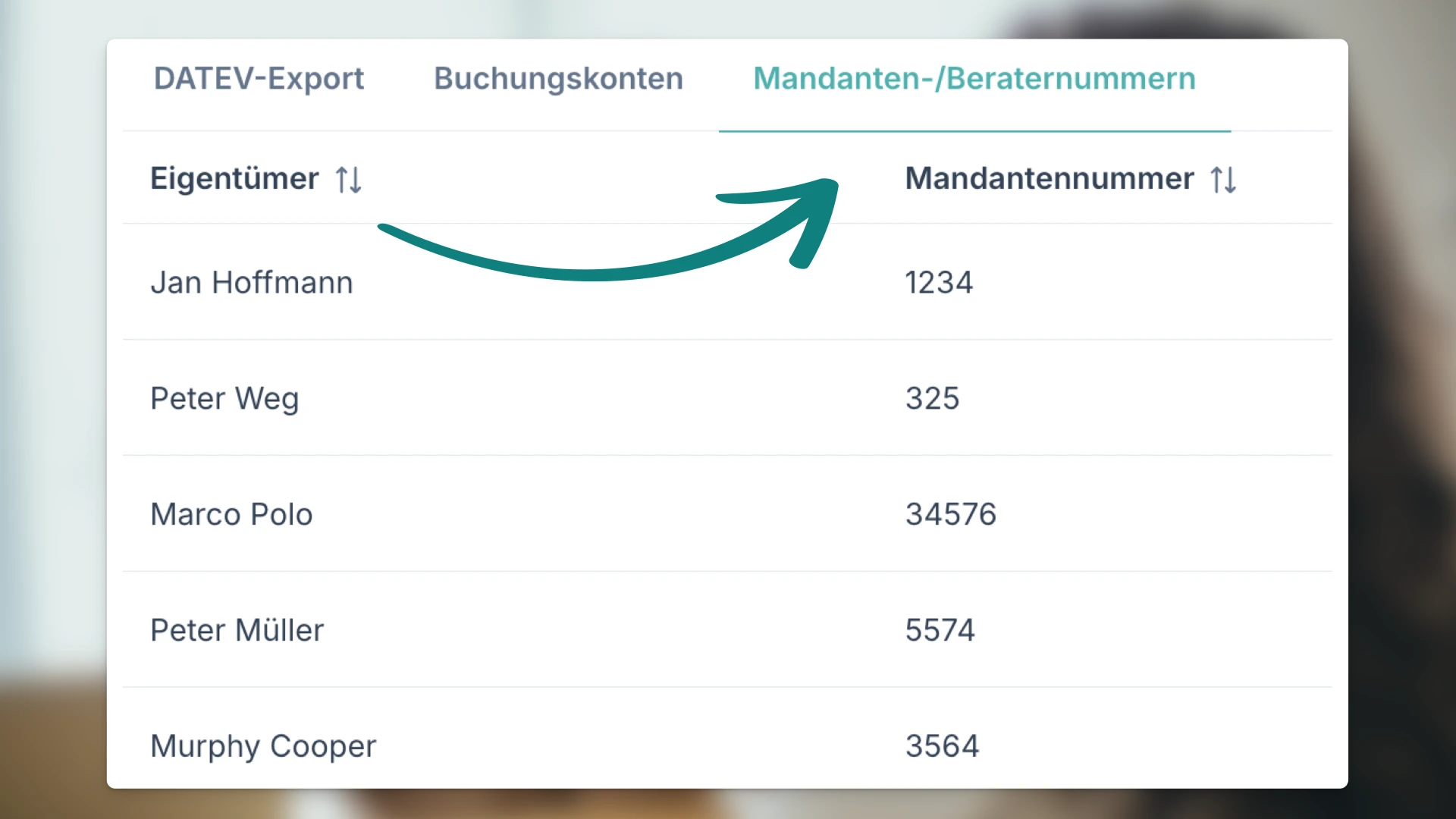This screenshot has height=819, width=1456.
Task: Click the teal underline beneath the active tab
Action: [974, 131]
